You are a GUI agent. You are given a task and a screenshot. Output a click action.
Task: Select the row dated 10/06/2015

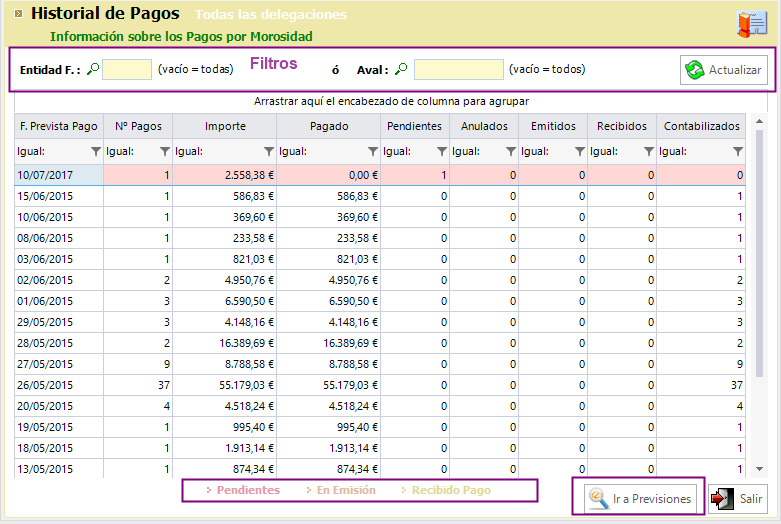380,217
